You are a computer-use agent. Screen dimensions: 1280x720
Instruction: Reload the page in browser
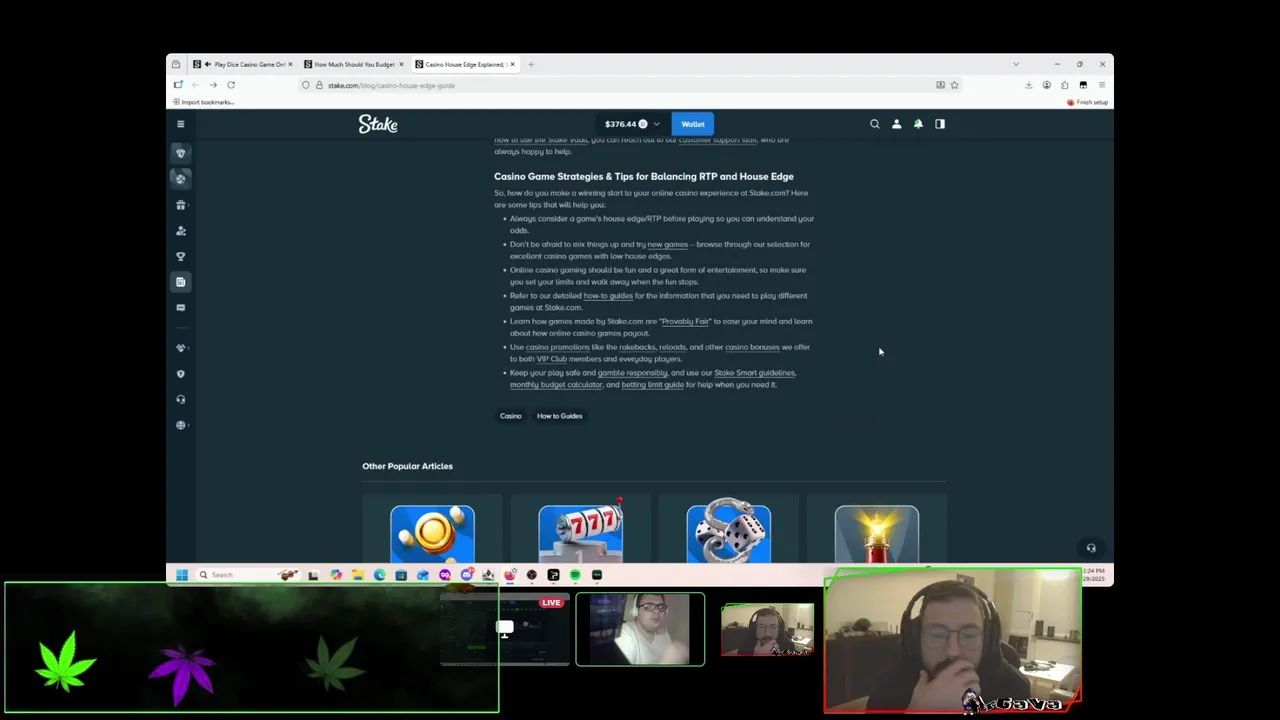pos(231,85)
